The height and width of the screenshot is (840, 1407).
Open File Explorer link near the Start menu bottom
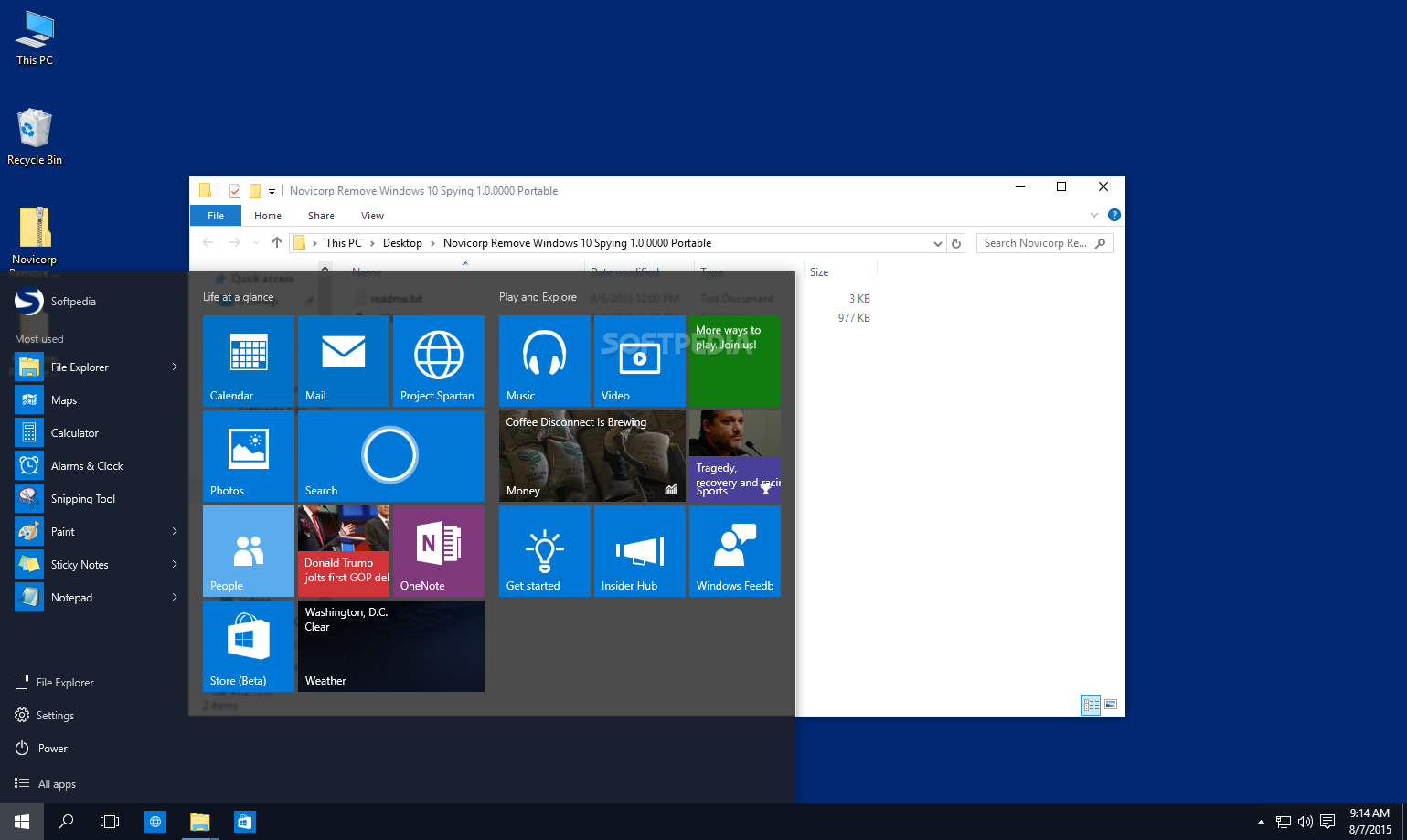(x=55, y=683)
